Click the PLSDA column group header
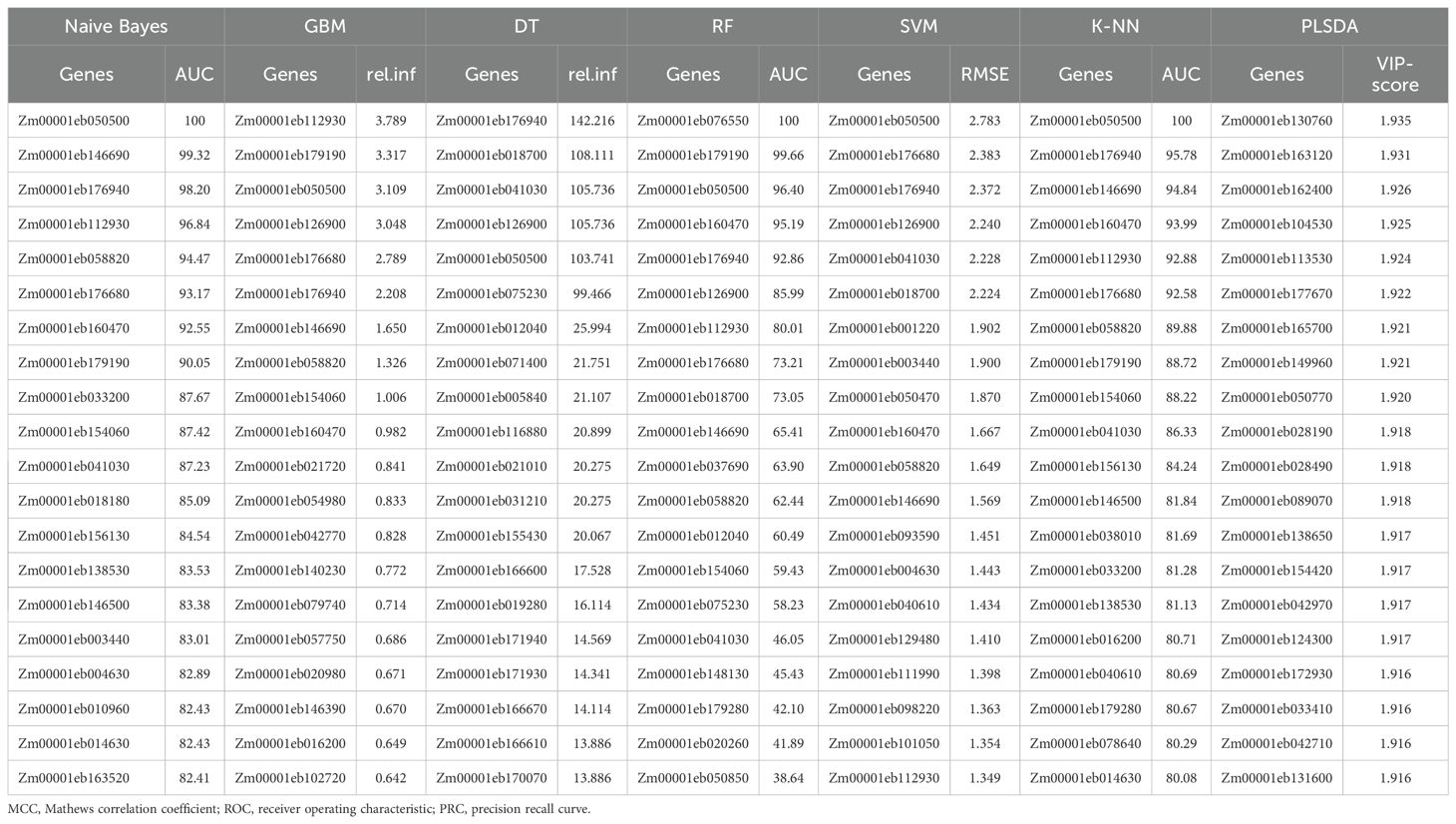Viewport: 1456px width, 824px height. pyautogui.click(x=1329, y=27)
